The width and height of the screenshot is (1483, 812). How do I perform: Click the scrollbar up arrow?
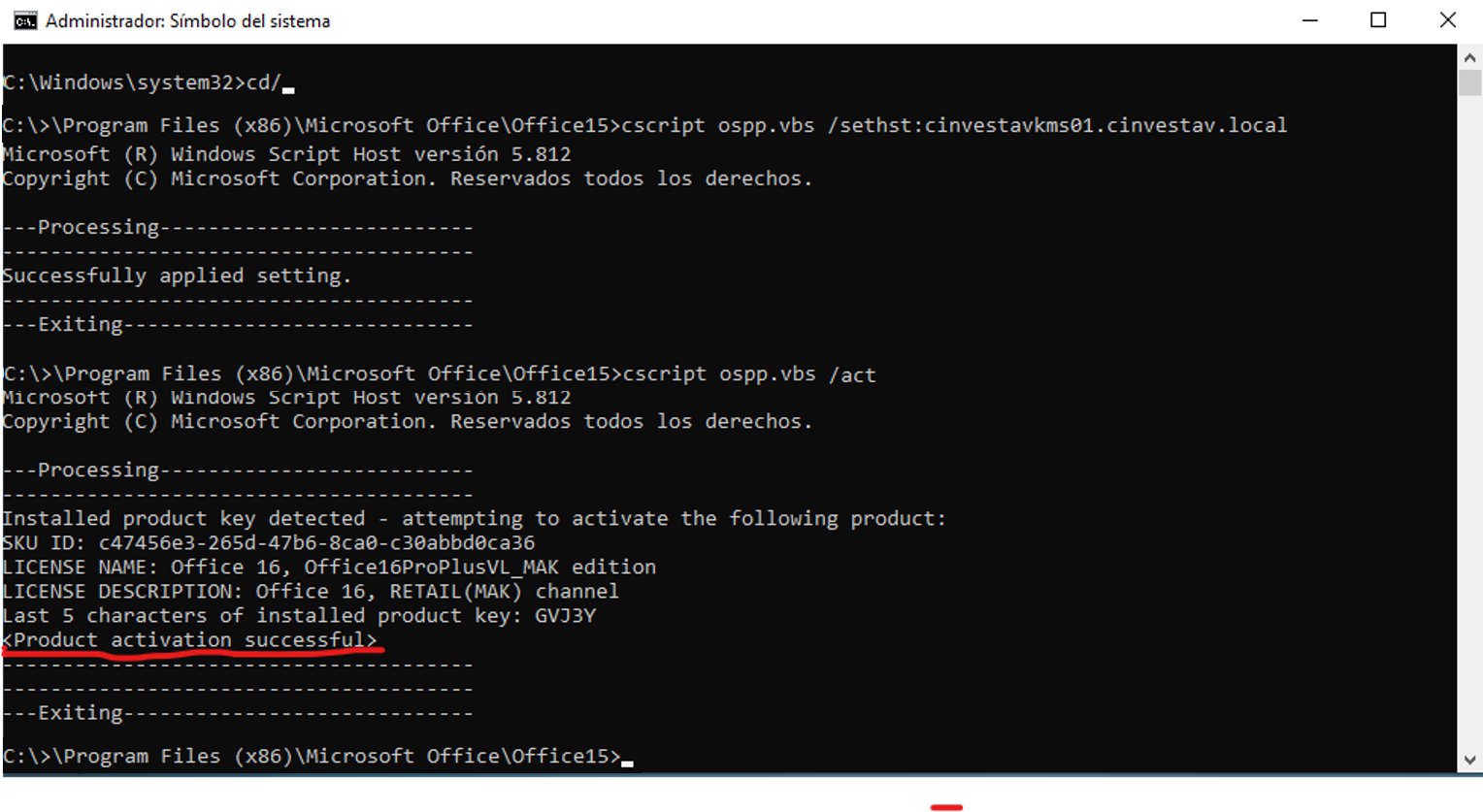click(1469, 58)
